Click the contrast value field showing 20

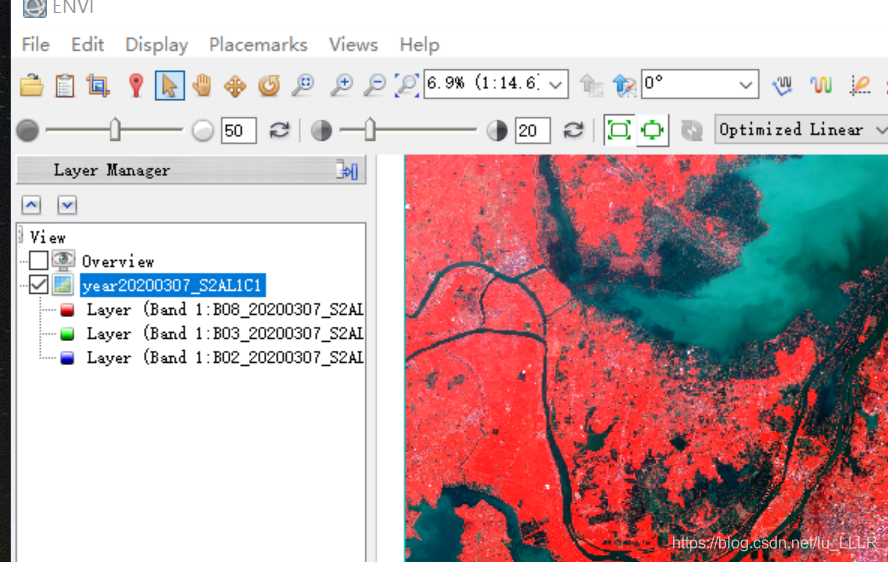[532, 130]
